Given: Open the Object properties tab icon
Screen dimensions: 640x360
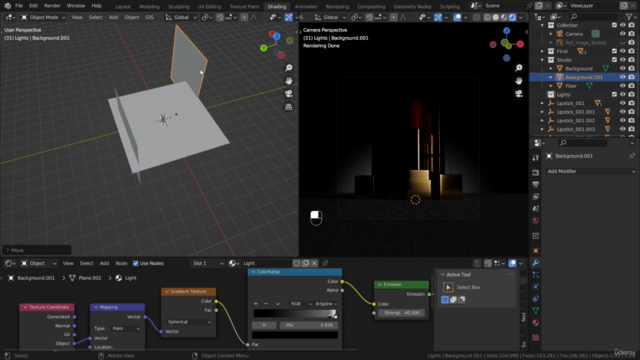Looking at the screenshot, I should (536, 251).
